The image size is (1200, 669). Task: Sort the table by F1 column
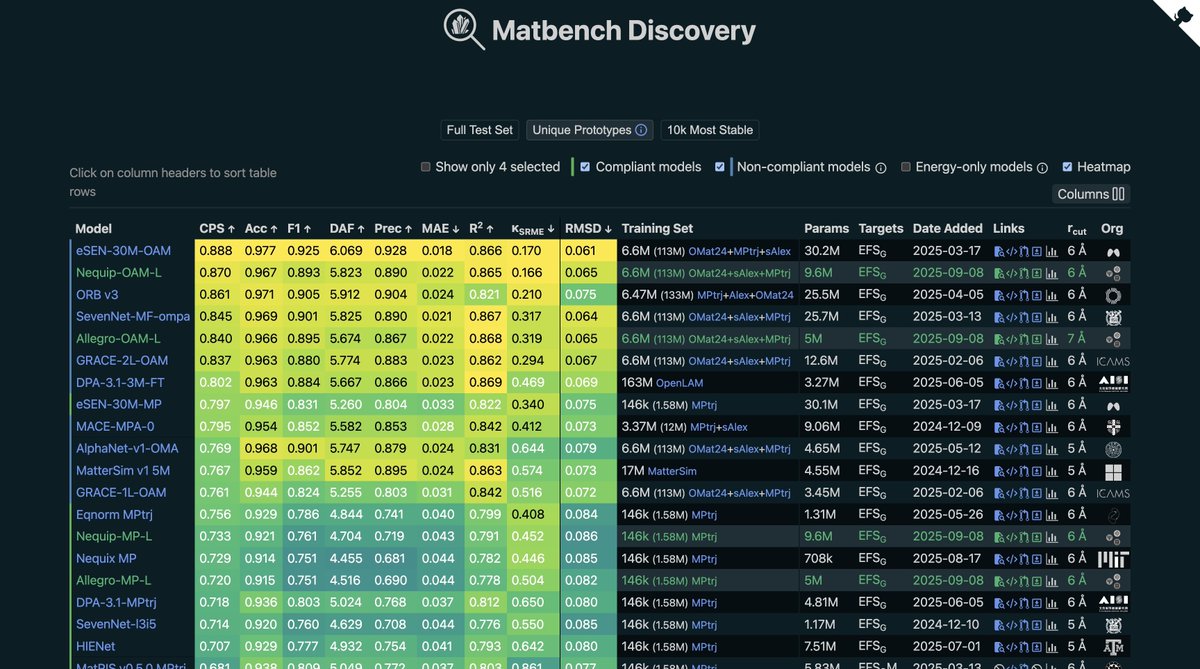point(299,228)
